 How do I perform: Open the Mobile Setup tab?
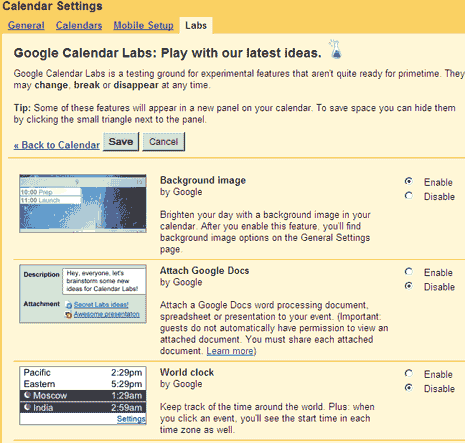coord(143,26)
